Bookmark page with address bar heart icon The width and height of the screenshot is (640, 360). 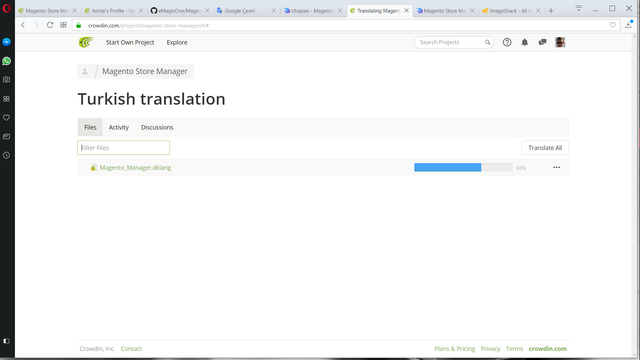(613, 25)
